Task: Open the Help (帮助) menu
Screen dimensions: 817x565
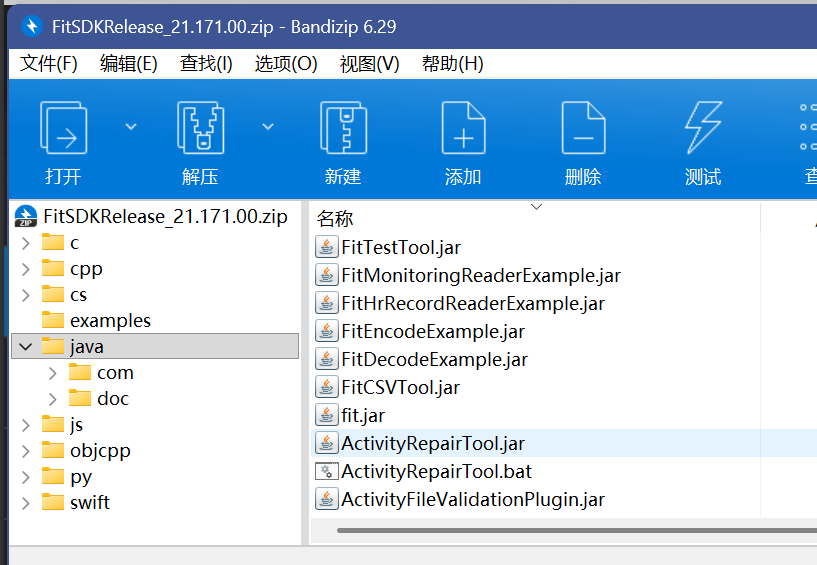Action: (x=452, y=64)
